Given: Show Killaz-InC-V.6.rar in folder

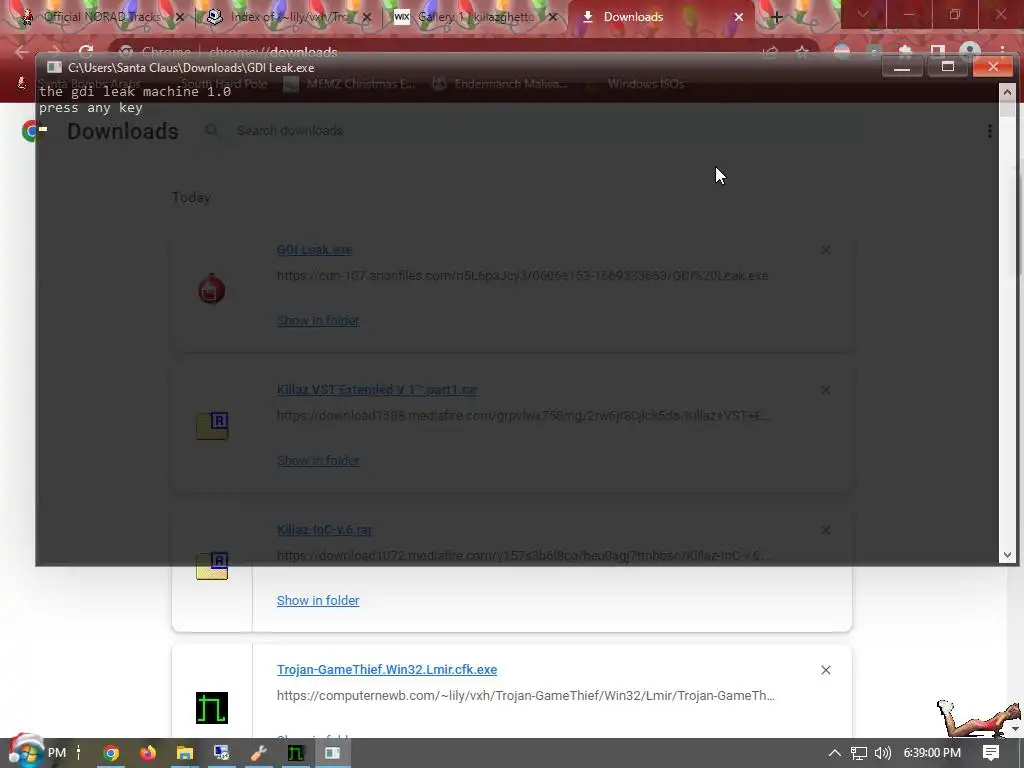Looking at the screenshot, I should pyautogui.click(x=318, y=600).
